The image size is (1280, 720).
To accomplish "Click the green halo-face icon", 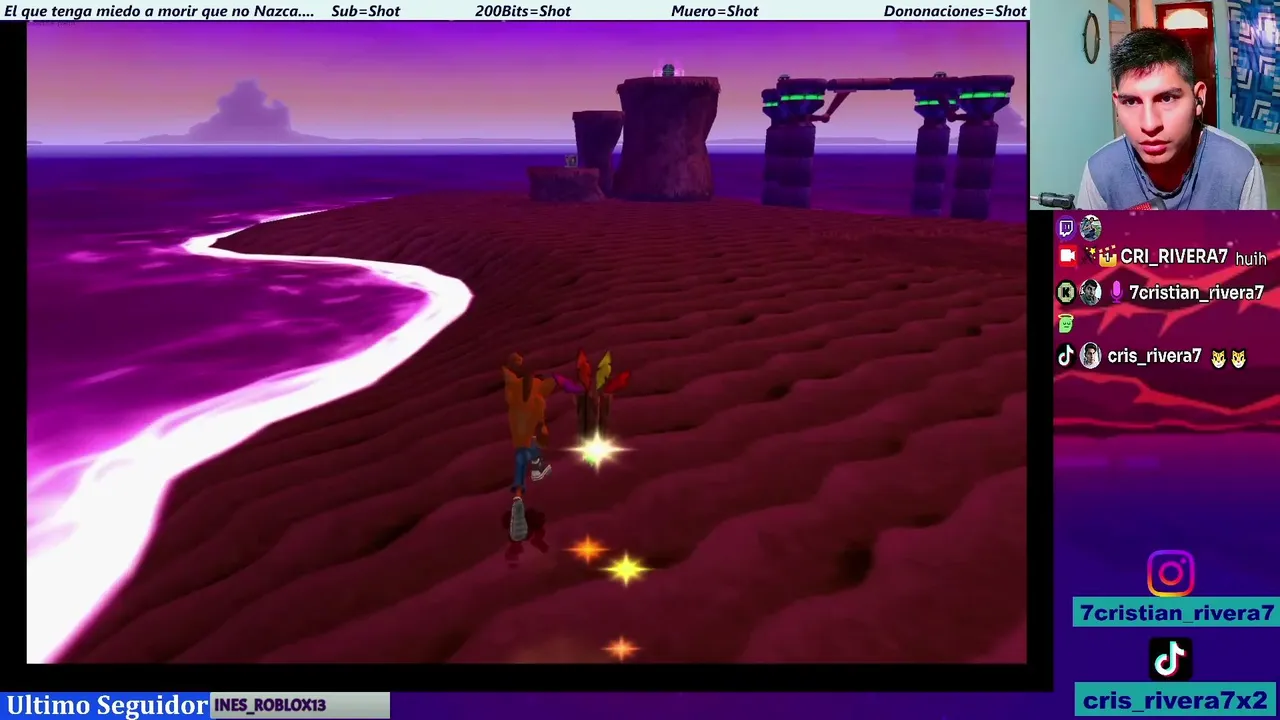I will click(x=1066, y=322).
